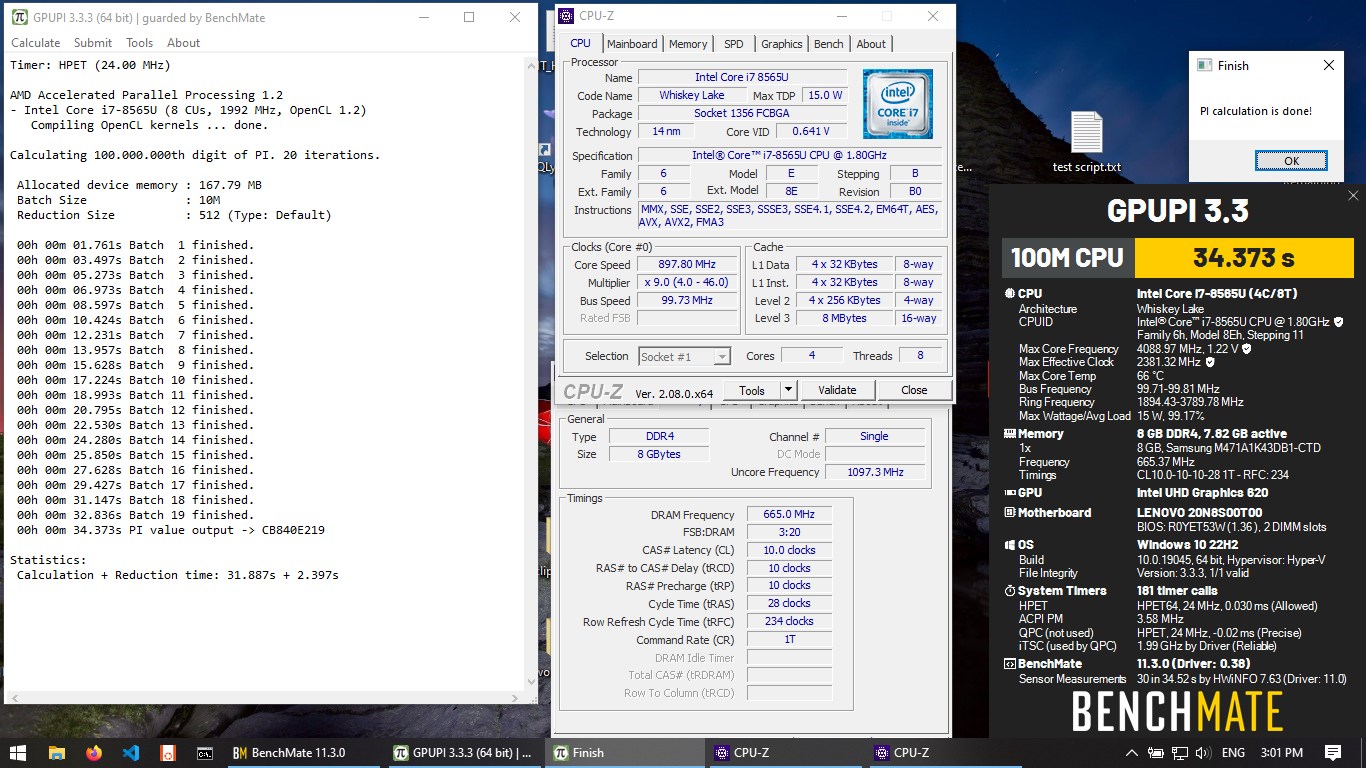1366x768 pixels.
Task: Click the Close button in CPU-Z
Action: tap(914, 390)
